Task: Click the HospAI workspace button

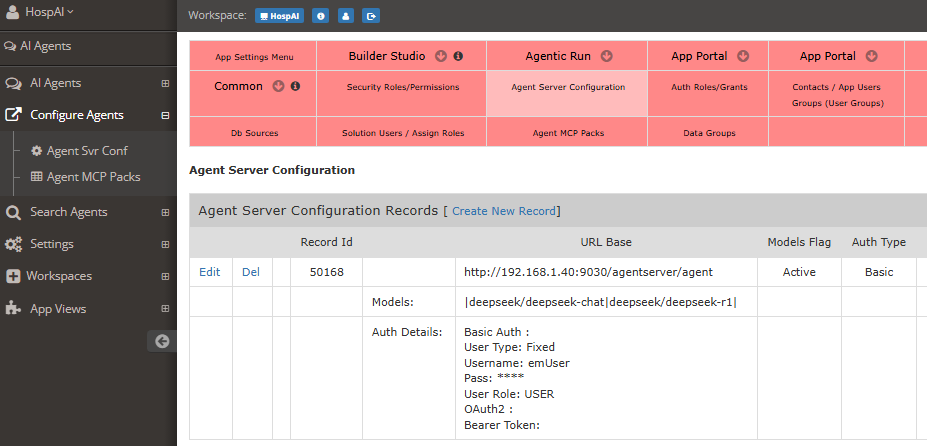Action: [280, 16]
